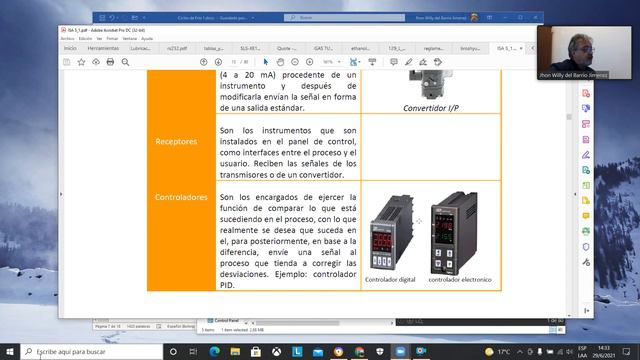Viewport: 640px width, 360px height.
Task: Click the save file icon in Acrobat toolbar
Action: (x=67, y=62)
